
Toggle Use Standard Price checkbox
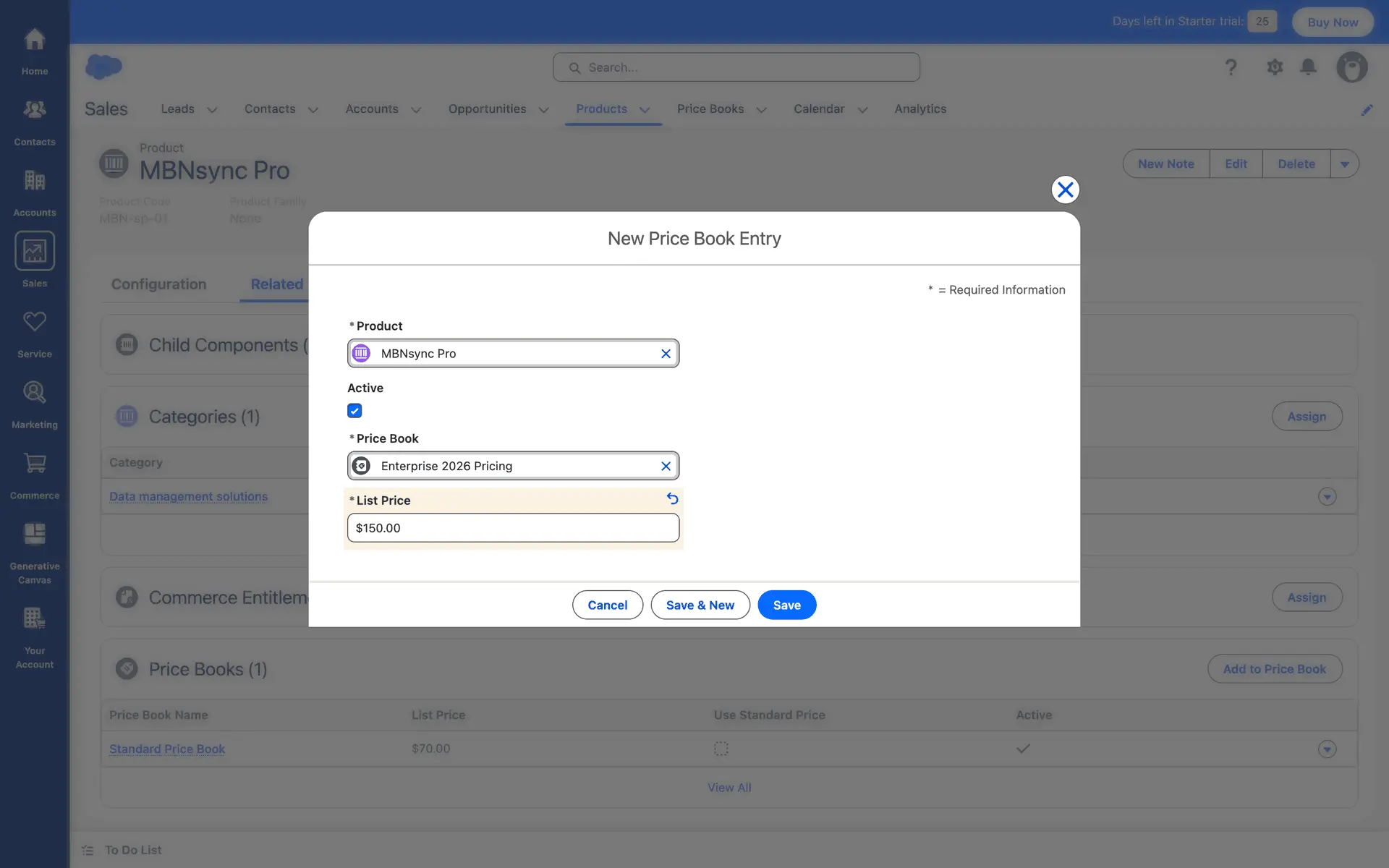point(721,749)
